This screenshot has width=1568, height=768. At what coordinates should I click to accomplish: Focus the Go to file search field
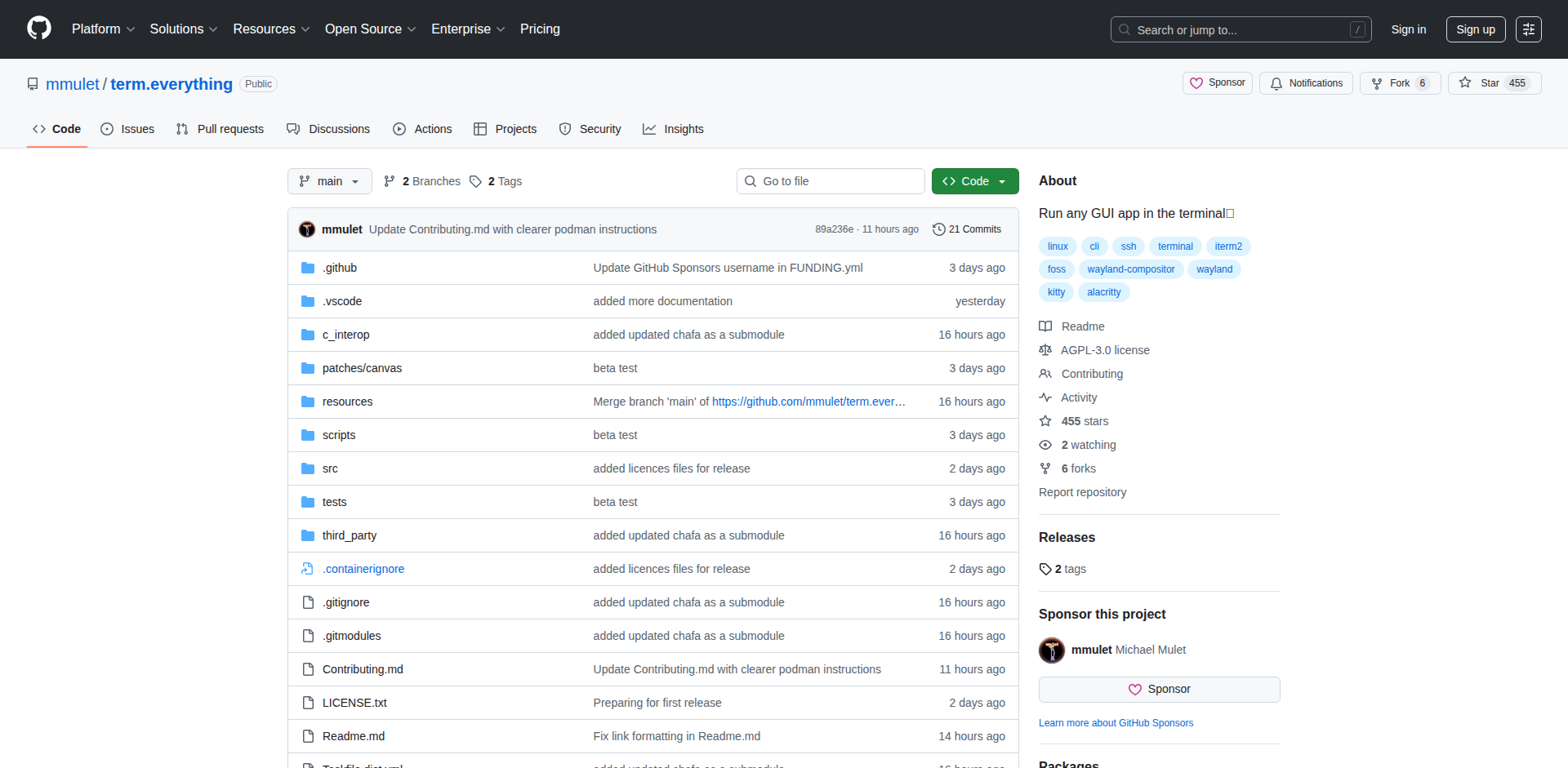tap(831, 181)
